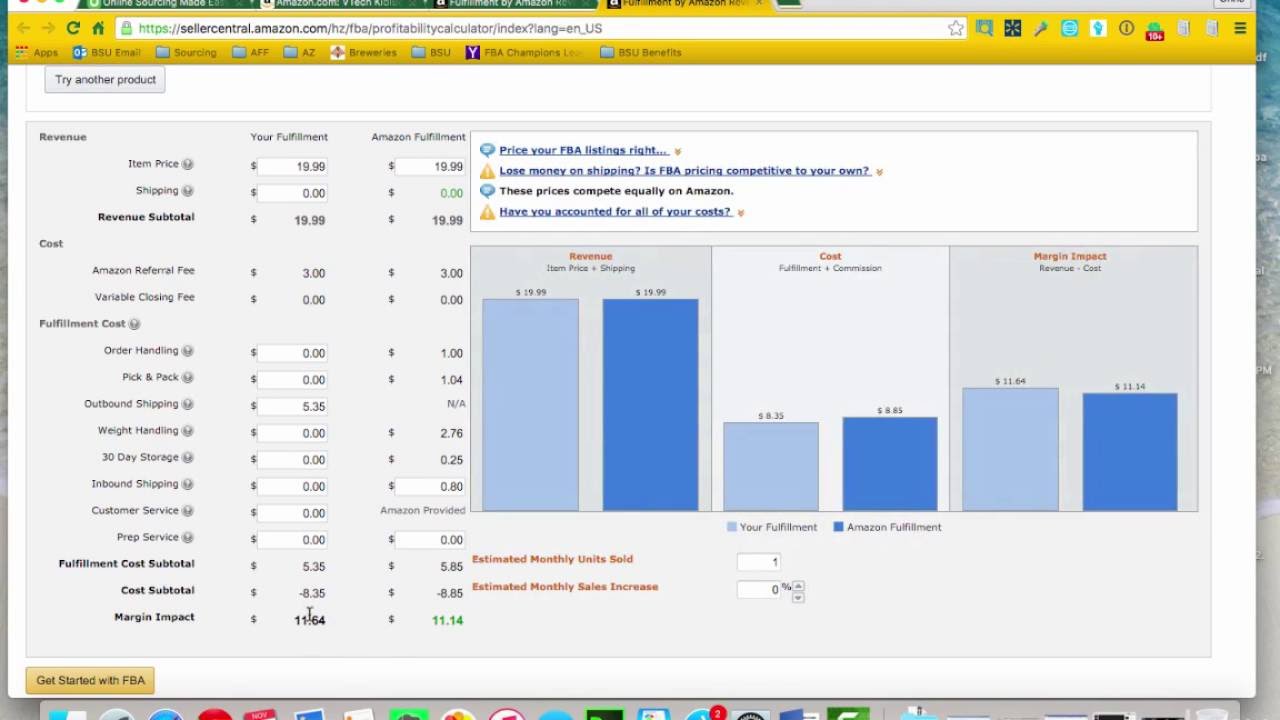
Task: Click the circled info extension icon
Action: click(1126, 28)
